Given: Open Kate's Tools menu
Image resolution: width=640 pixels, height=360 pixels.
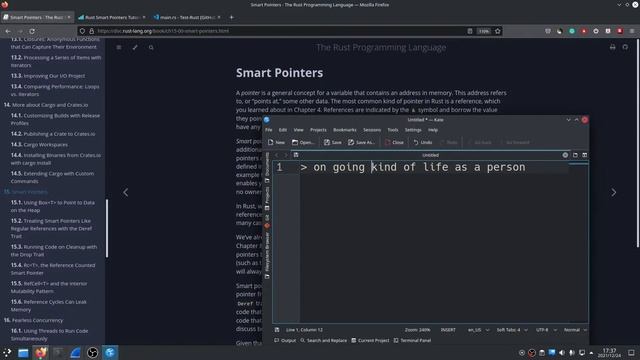Looking at the screenshot, I should pyautogui.click(x=393, y=130).
